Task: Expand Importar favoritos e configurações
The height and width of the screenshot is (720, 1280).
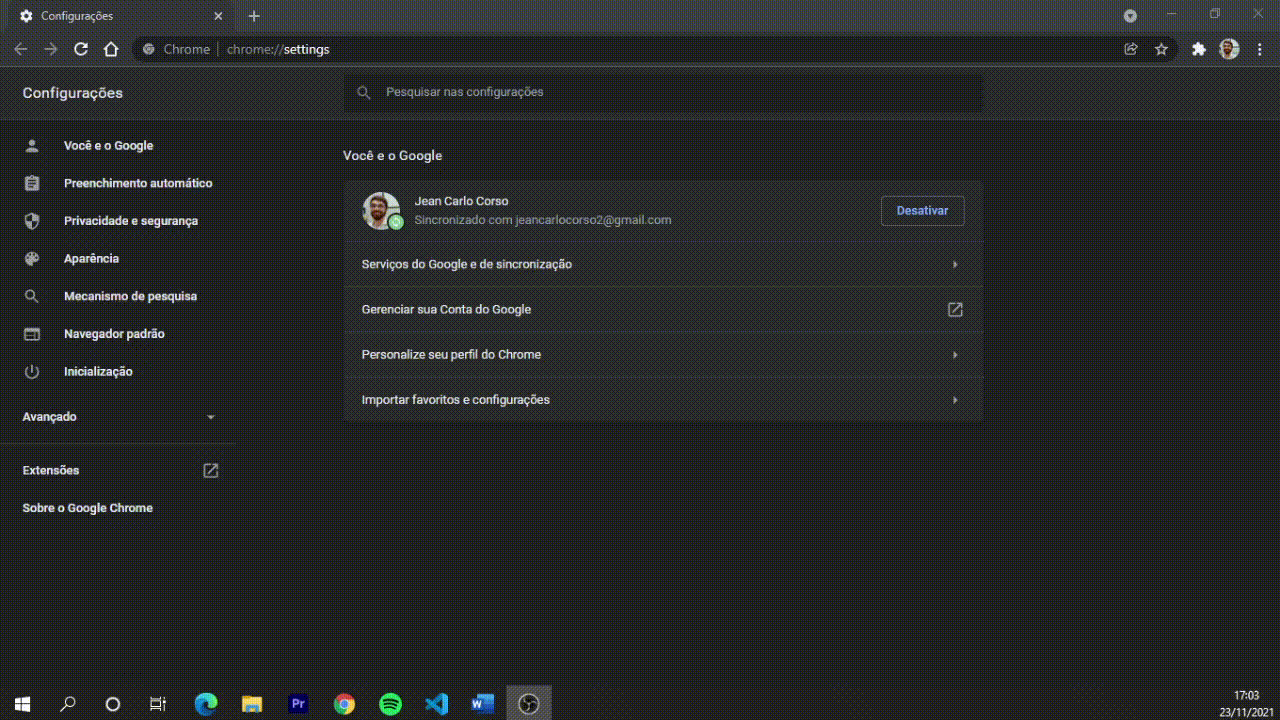Action: coord(663,400)
